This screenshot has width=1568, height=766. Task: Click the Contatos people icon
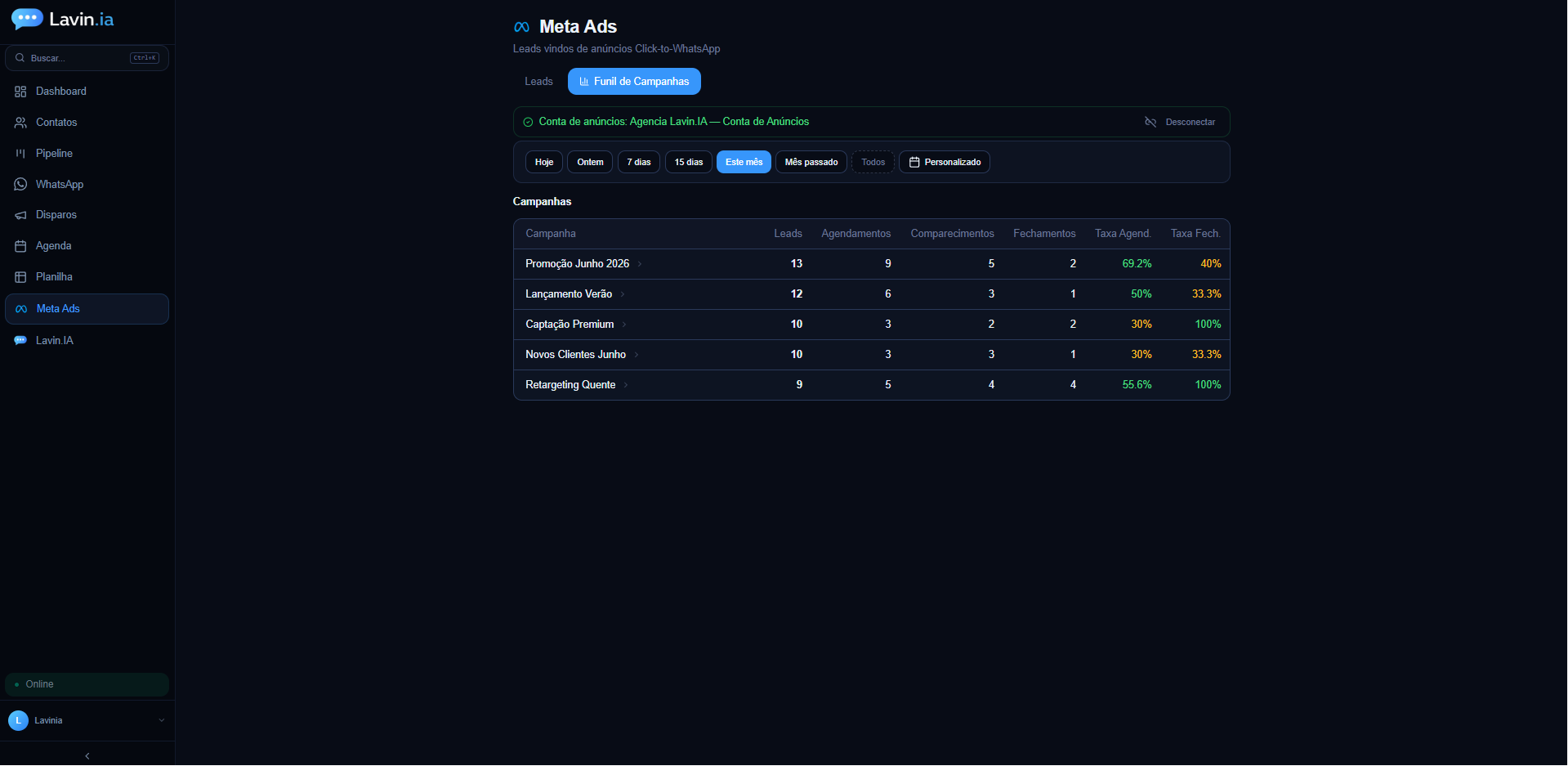click(x=20, y=123)
